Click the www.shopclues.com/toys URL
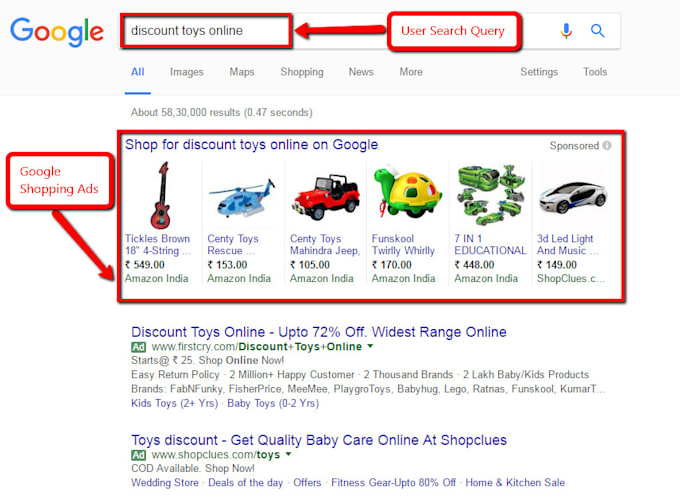This screenshot has width=680, height=499. click(216, 455)
